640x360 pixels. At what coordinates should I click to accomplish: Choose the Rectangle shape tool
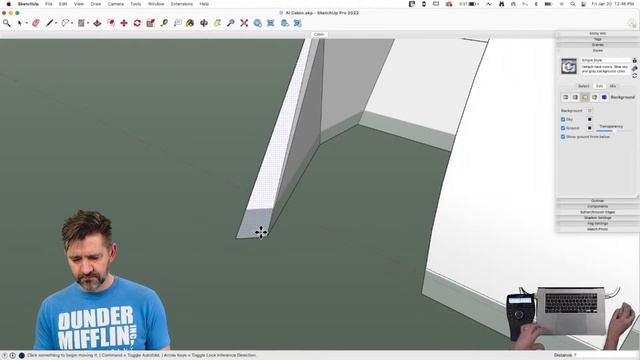coord(81,23)
